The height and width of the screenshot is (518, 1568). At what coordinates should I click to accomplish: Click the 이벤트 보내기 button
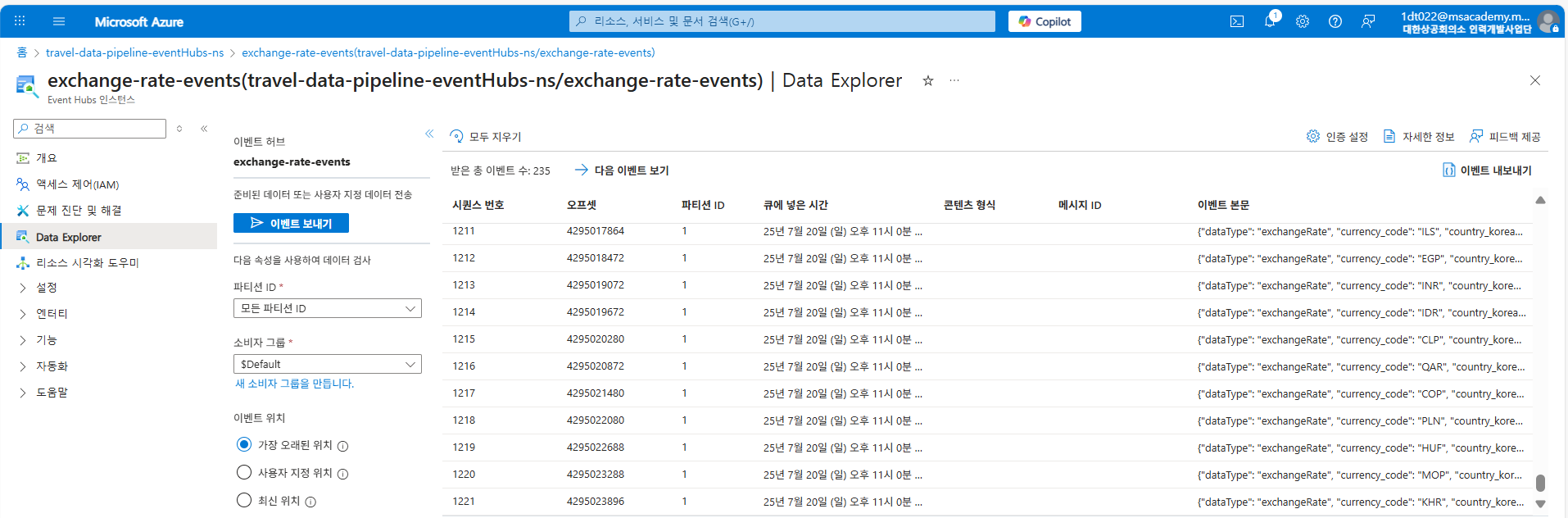click(x=291, y=223)
